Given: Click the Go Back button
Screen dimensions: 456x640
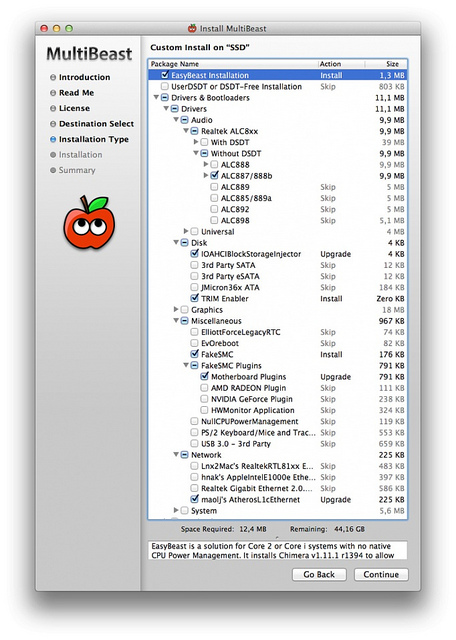Looking at the screenshot, I should pos(319,574).
